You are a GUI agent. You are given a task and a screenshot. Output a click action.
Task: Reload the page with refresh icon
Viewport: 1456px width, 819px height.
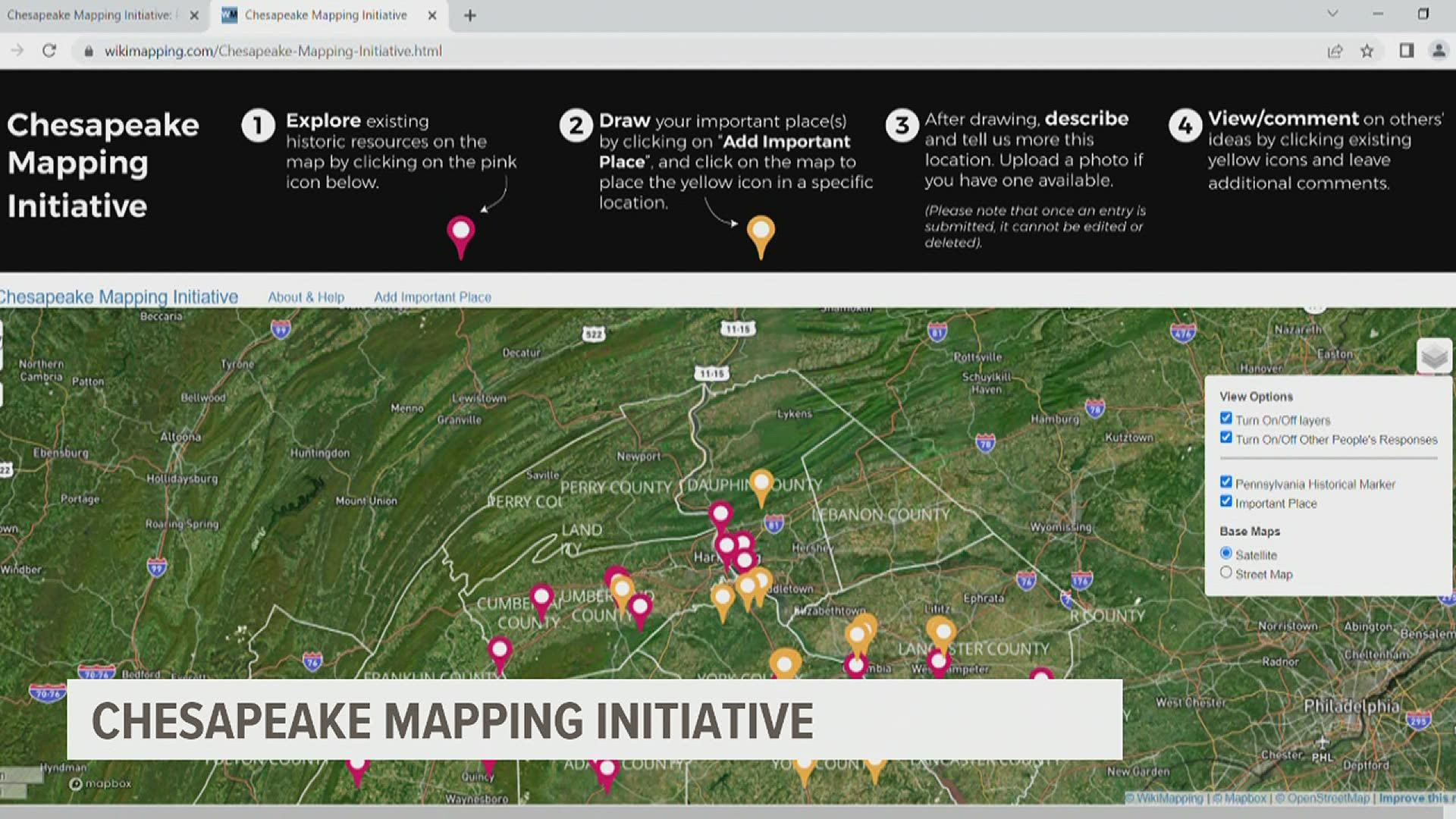(x=49, y=51)
